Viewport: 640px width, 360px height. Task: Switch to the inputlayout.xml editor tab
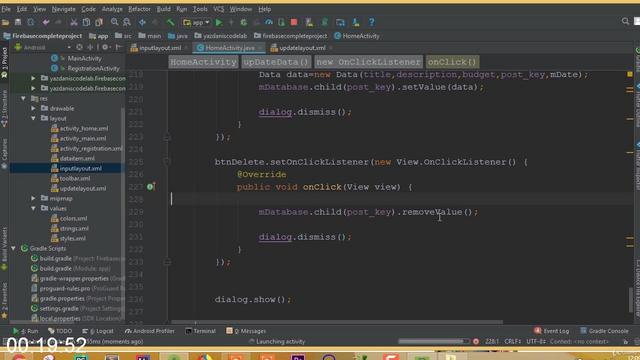point(160,48)
